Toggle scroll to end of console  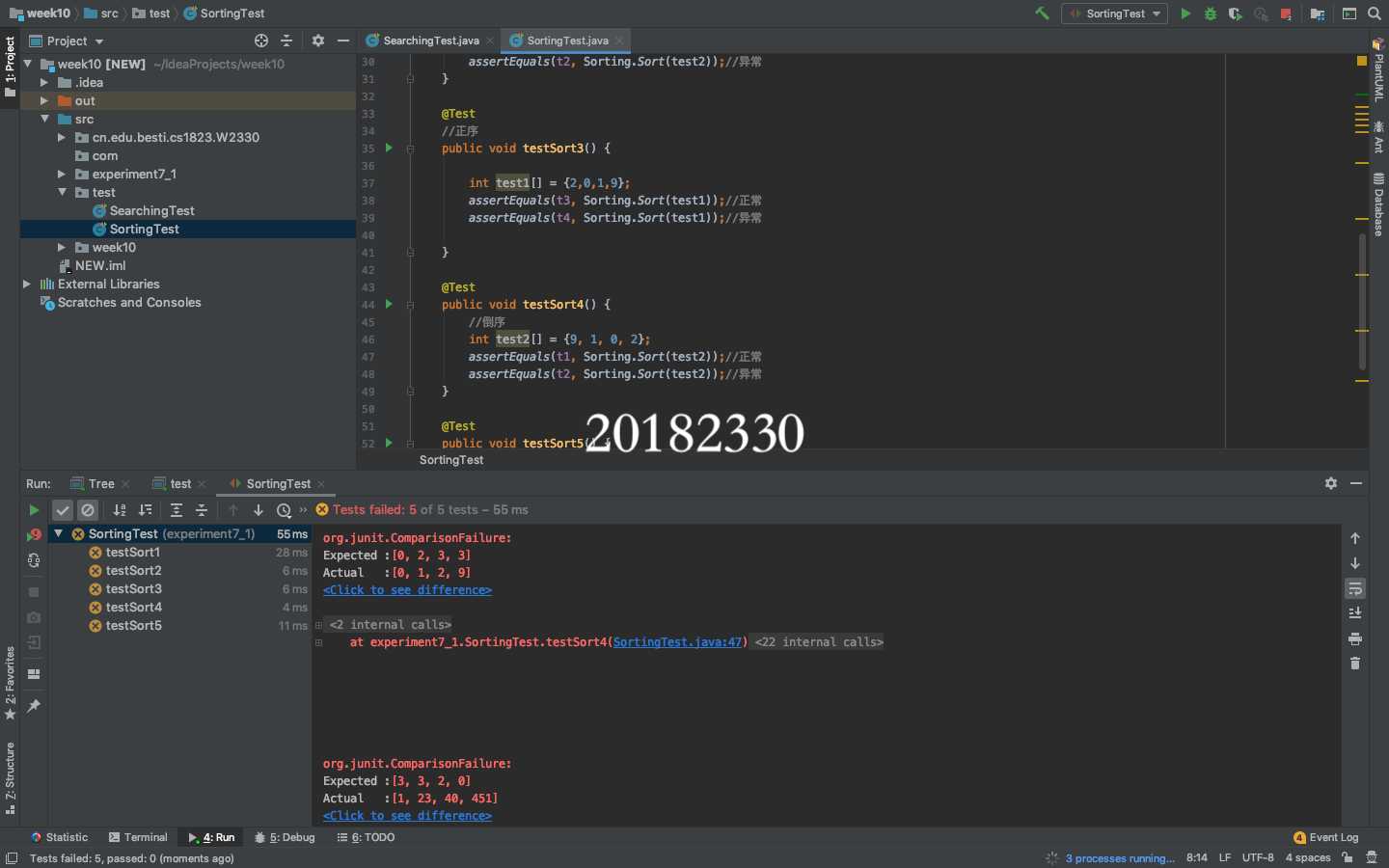click(x=1355, y=613)
